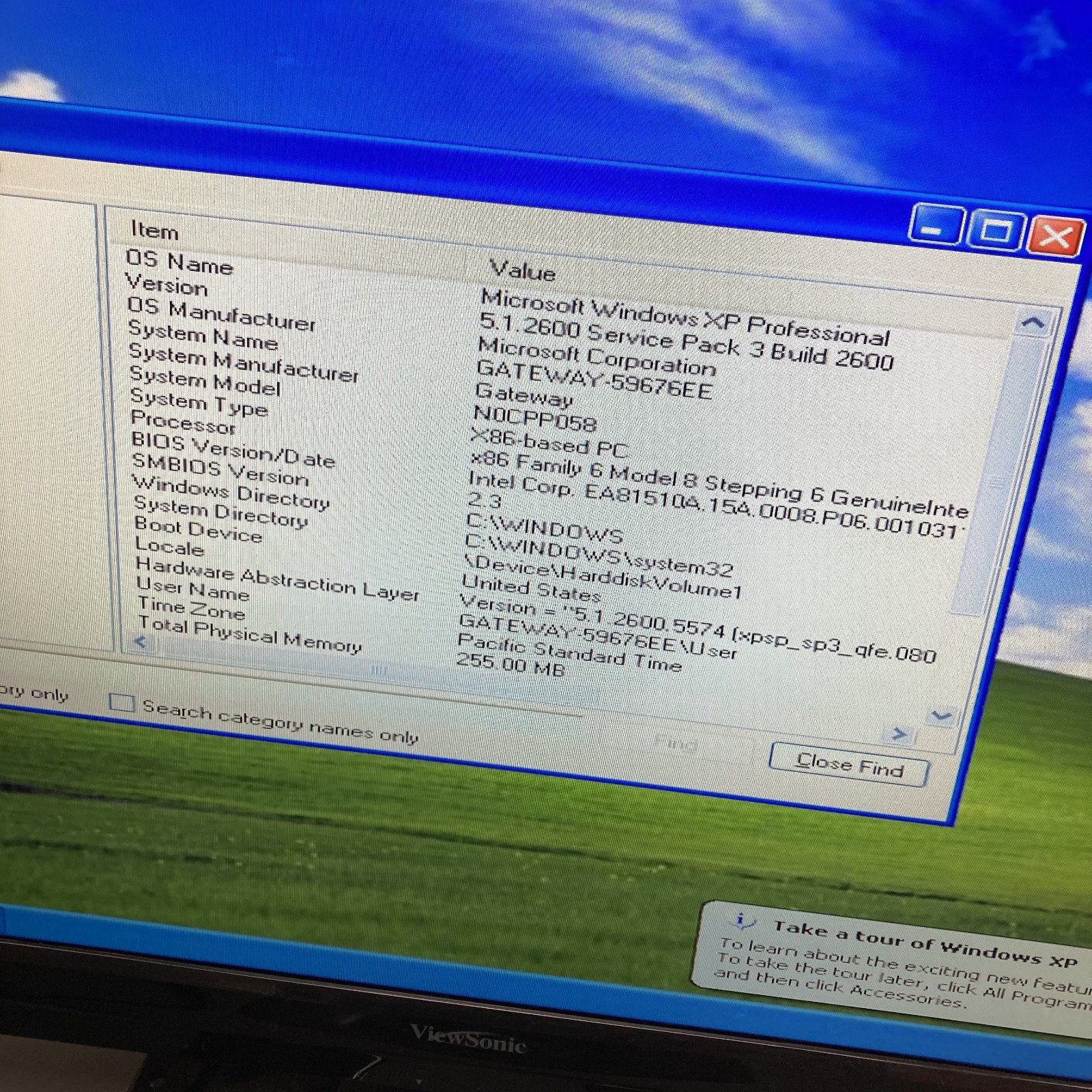Click the C:\WINDOWS\system32 value

pos(599,554)
